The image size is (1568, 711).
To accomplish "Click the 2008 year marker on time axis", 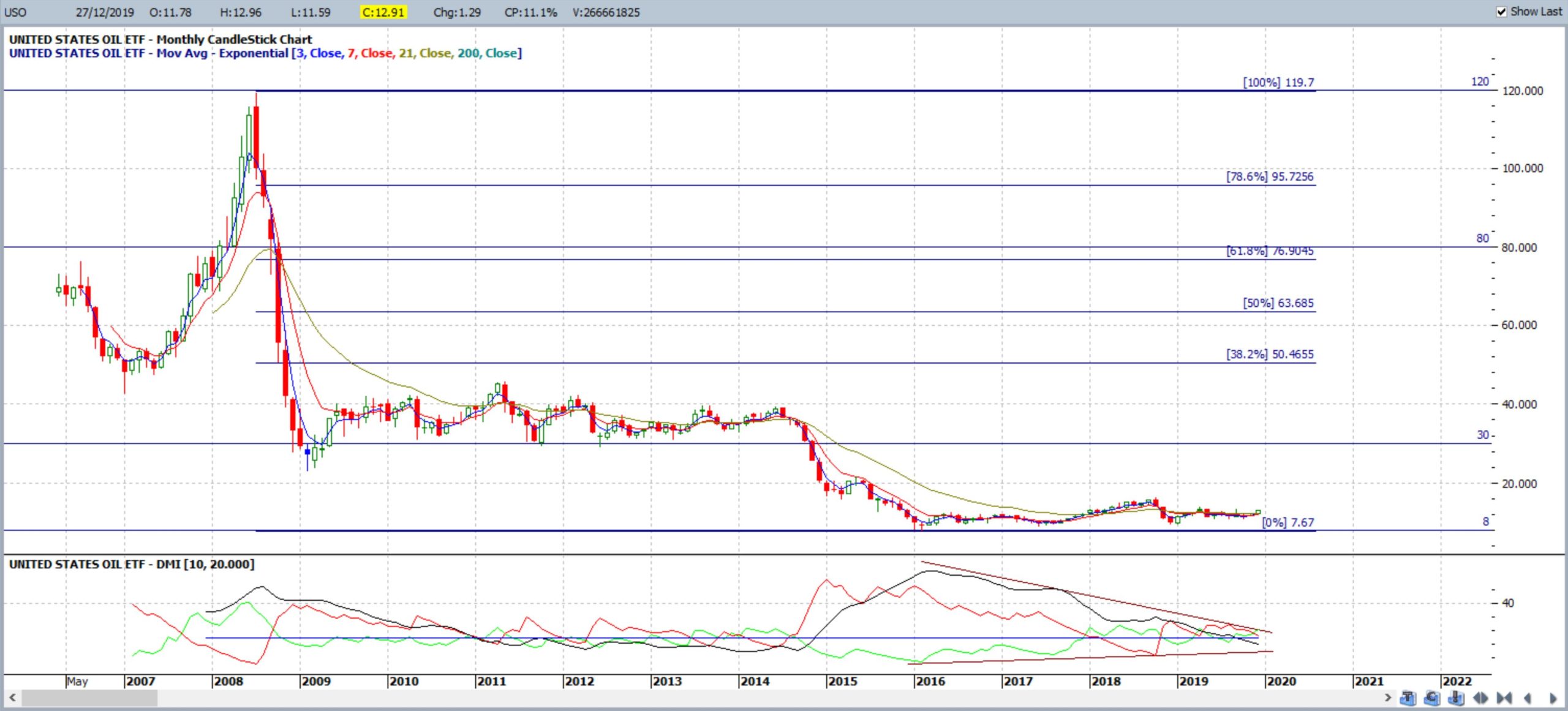I will pos(228,681).
